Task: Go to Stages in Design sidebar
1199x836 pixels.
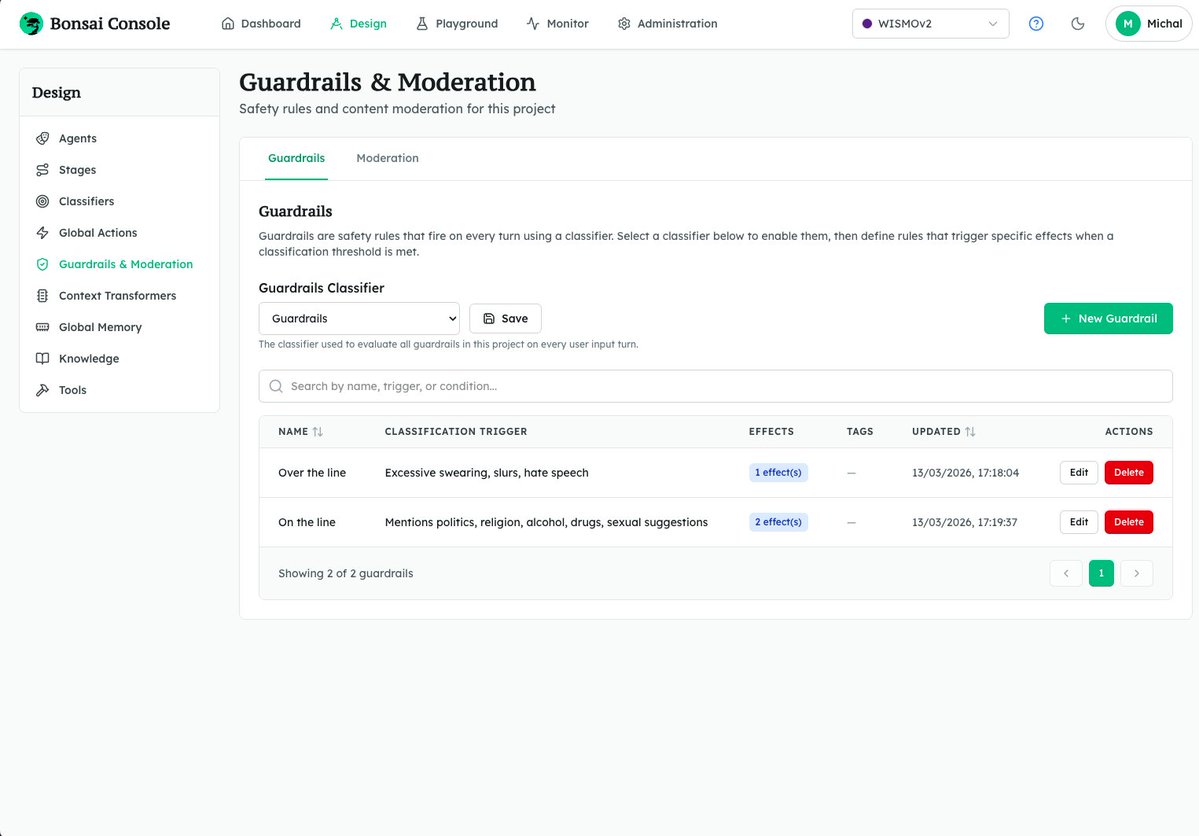Action: click(x=119, y=170)
